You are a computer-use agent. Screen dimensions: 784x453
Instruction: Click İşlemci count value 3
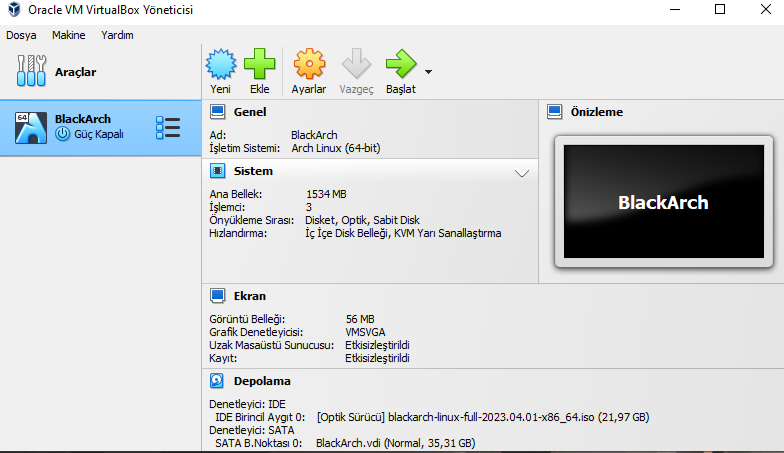(x=308, y=207)
